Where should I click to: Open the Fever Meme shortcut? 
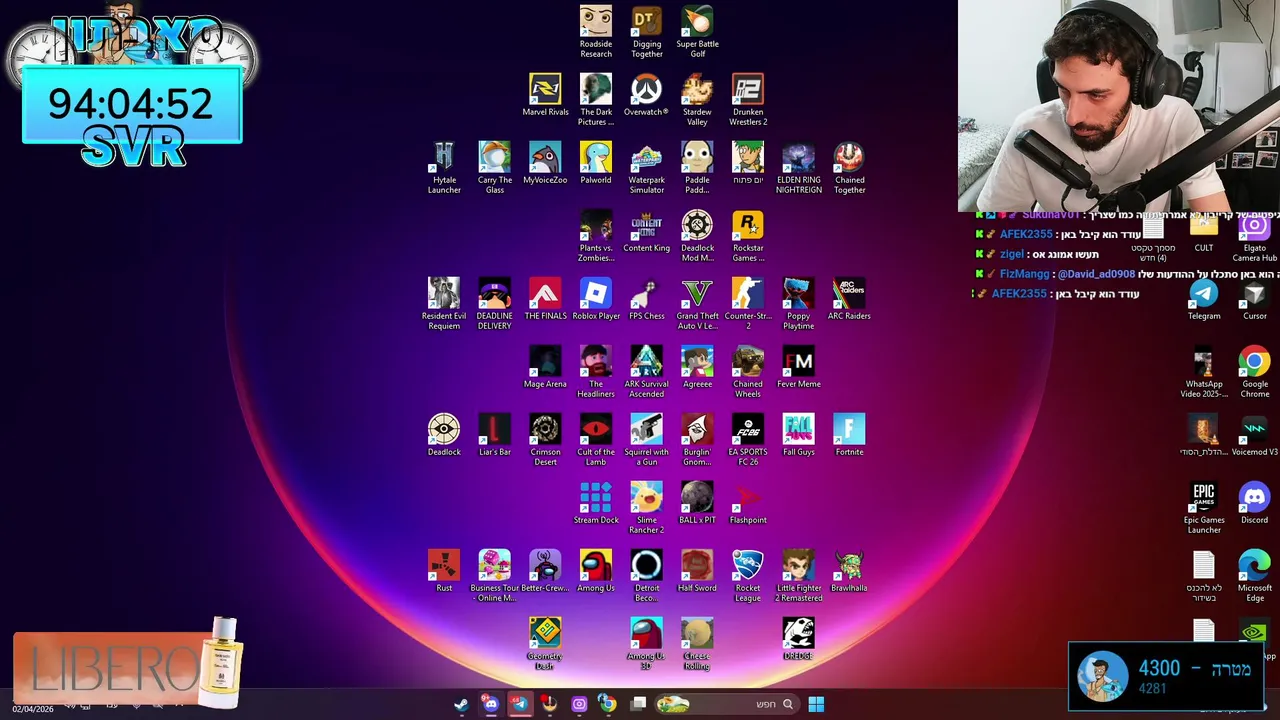799,367
